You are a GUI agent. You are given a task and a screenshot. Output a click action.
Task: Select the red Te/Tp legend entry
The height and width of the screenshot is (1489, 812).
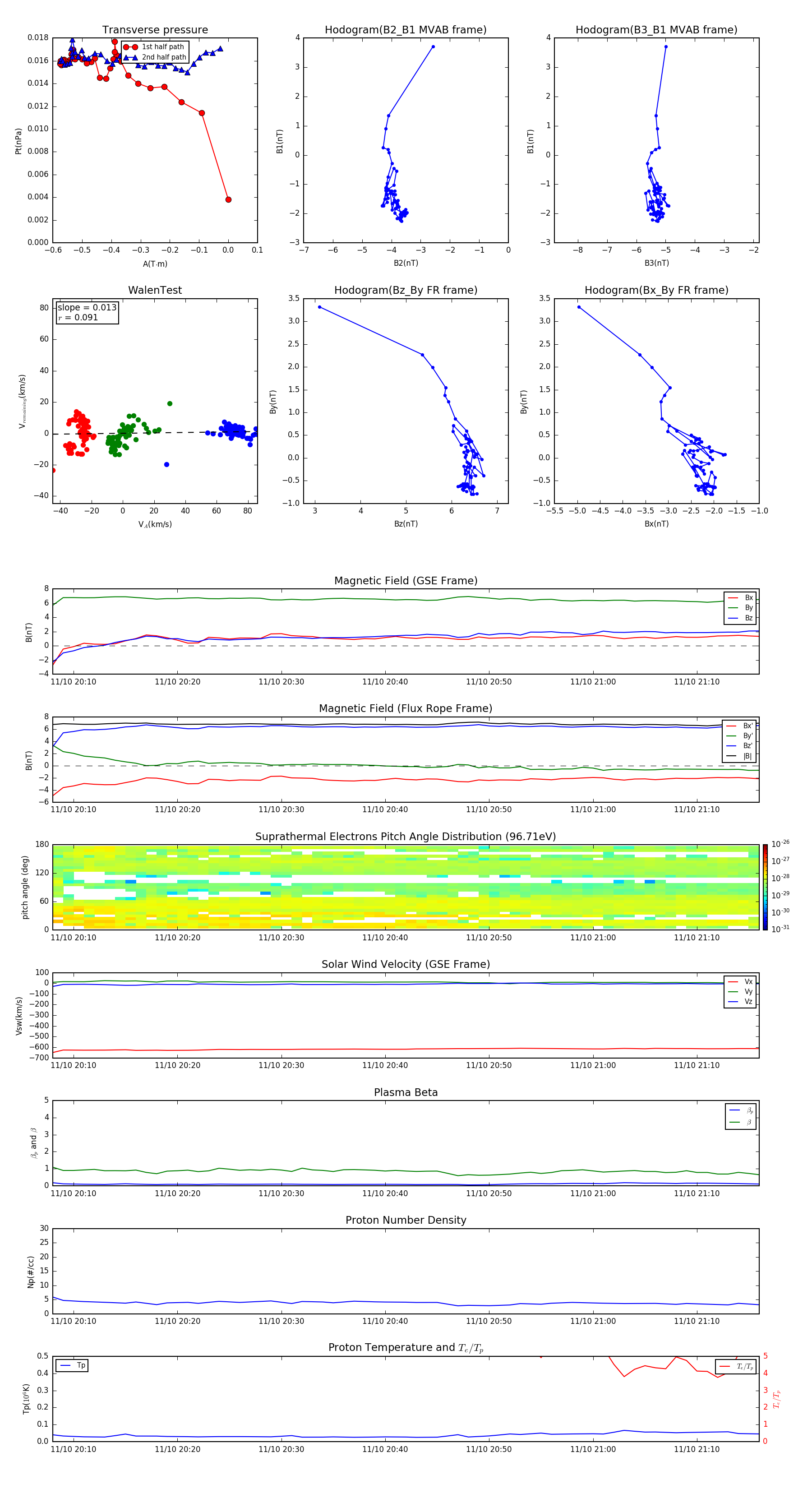click(736, 1366)
